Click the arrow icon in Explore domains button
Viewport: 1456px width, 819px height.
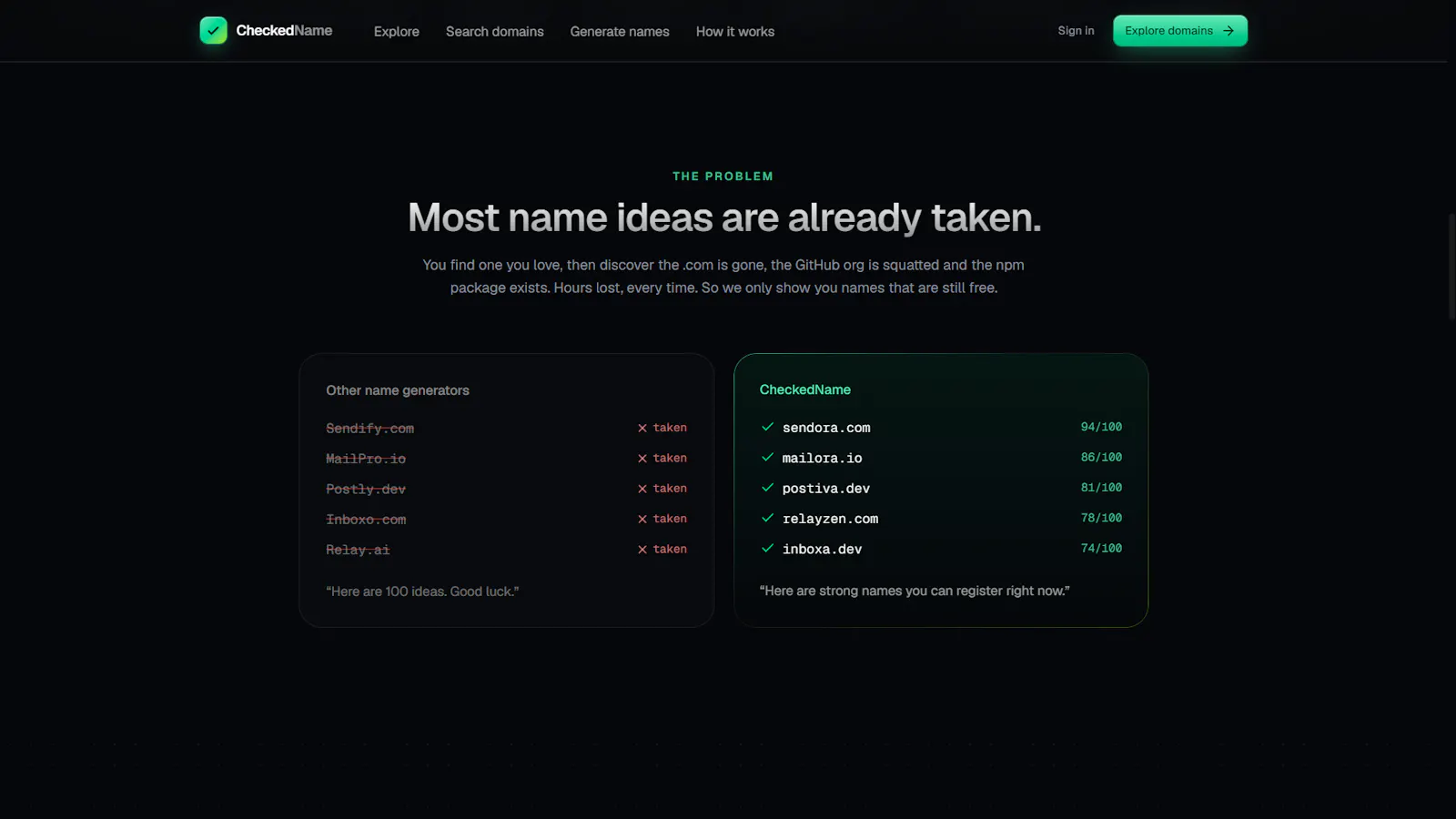pos(1228,31)
